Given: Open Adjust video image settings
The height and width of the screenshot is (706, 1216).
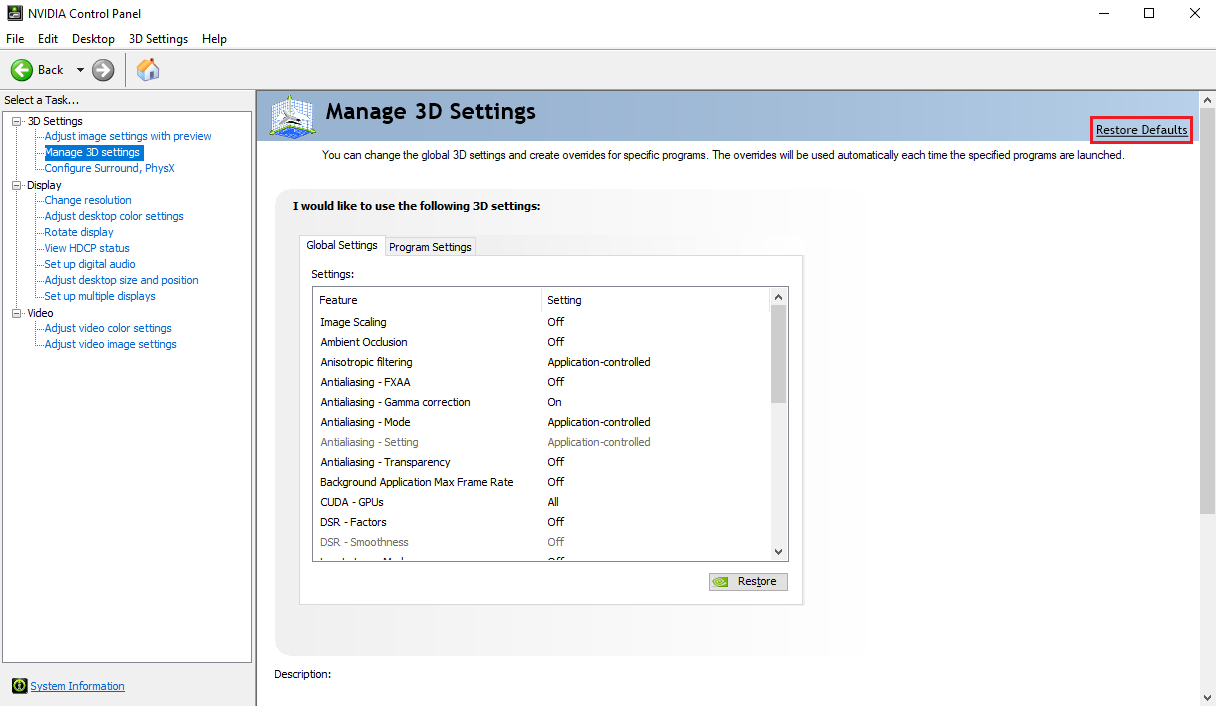Looking at the screenshot, I should [x=110, y=344].
